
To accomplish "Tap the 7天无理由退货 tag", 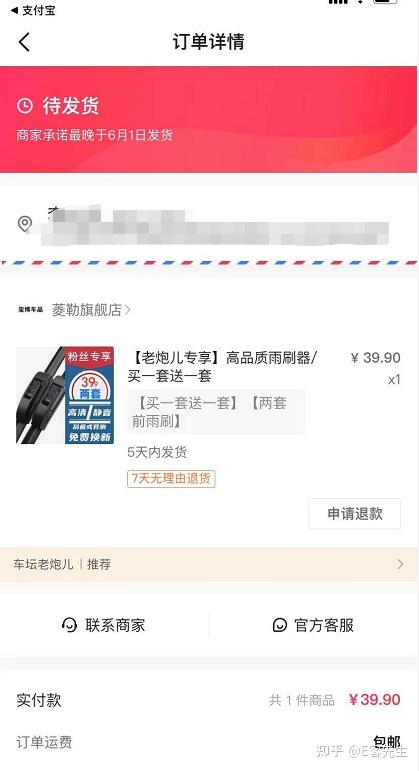I will (171, 478).
